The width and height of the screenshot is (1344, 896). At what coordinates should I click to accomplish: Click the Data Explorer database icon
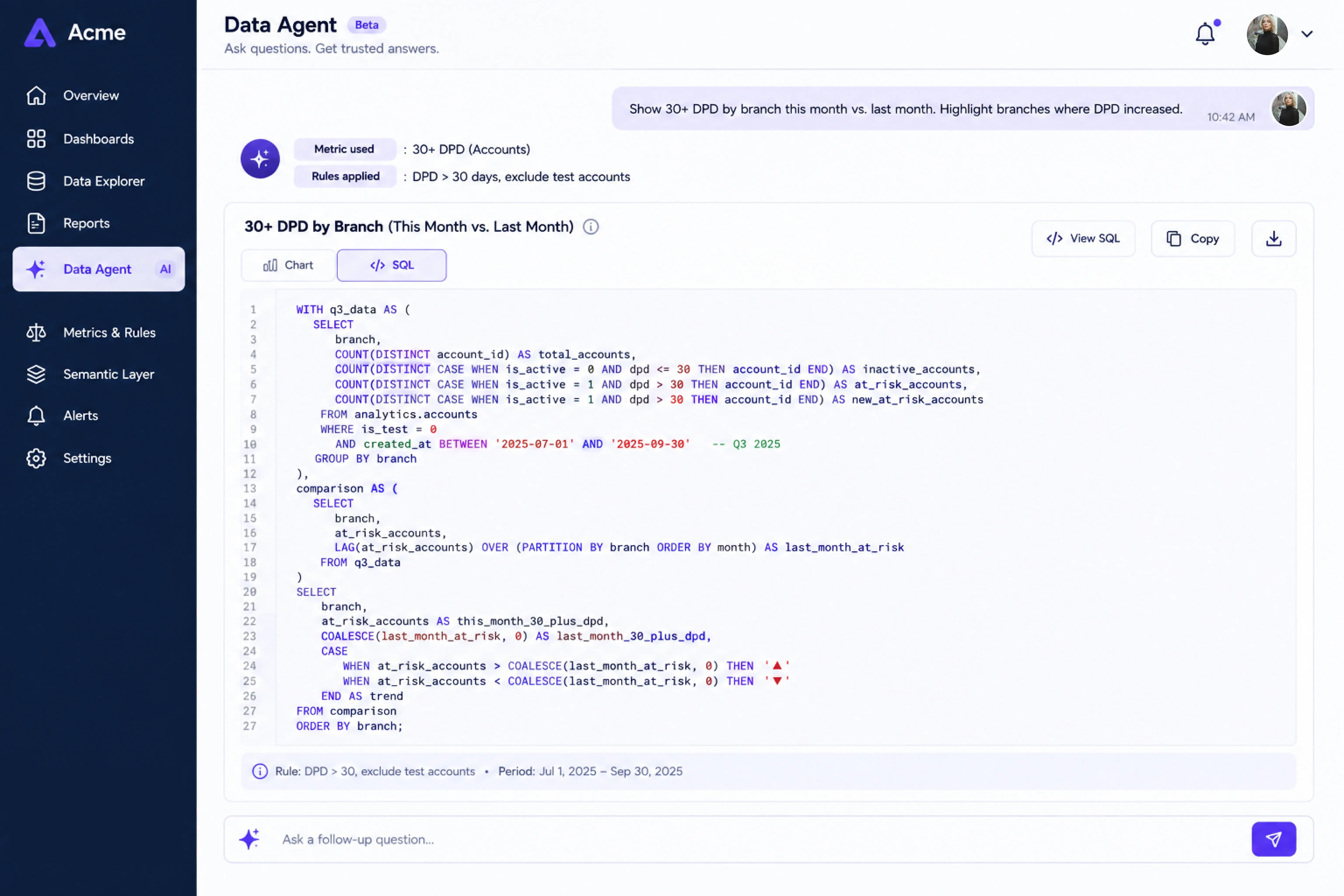coord(36,181)
